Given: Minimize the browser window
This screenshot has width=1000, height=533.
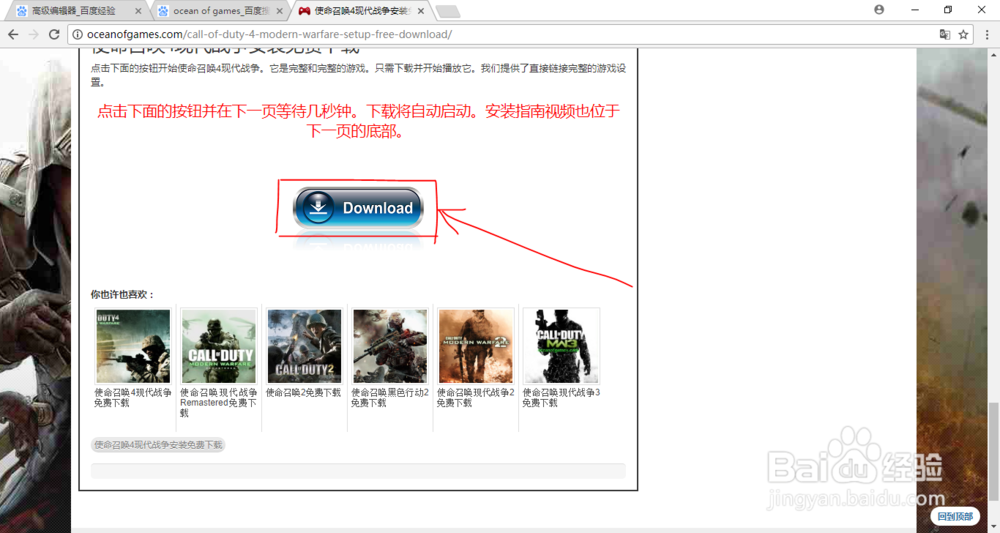Looking at the screenshot, I should coord(915,10).
